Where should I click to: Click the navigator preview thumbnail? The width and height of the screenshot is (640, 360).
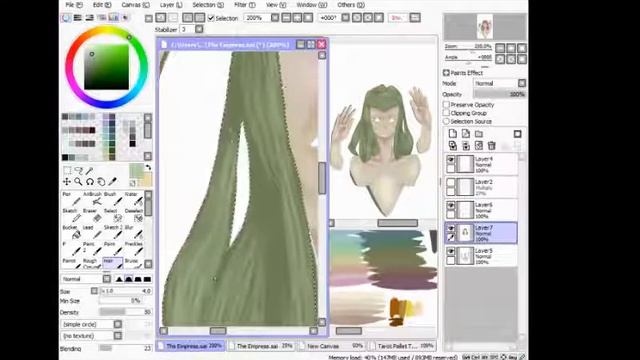[484, 27]
